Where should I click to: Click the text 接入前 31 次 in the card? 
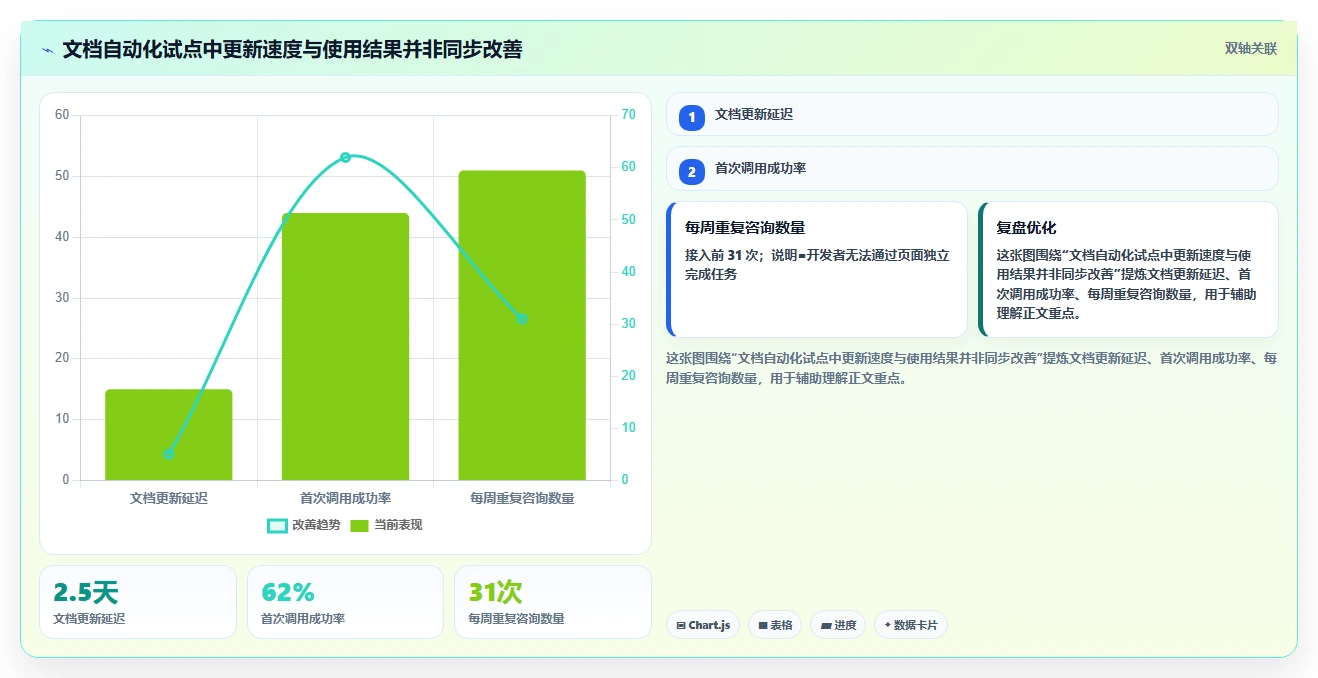(723, 255)
